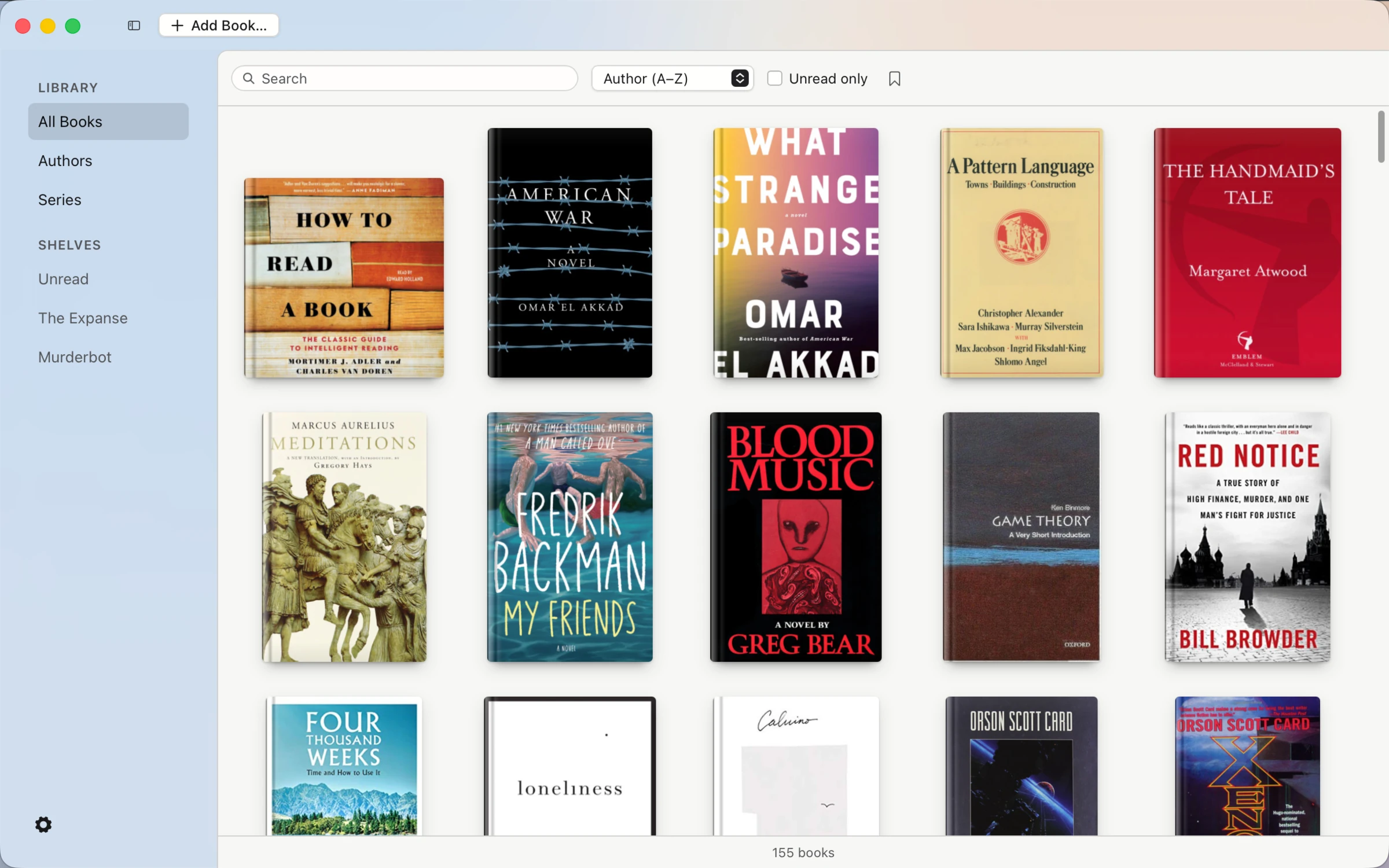Enable the Unread only checkbox

[774, 78]
